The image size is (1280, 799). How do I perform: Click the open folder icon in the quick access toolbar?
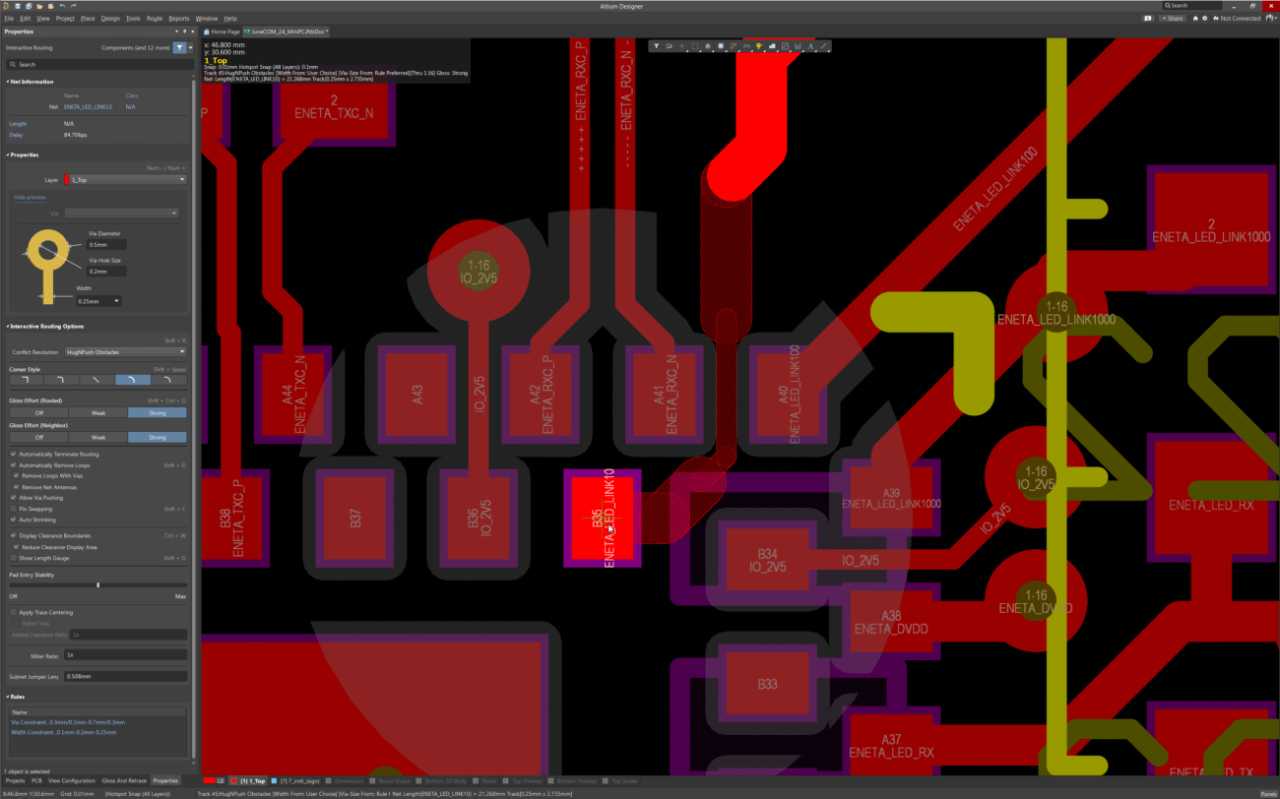pos(40,6)
